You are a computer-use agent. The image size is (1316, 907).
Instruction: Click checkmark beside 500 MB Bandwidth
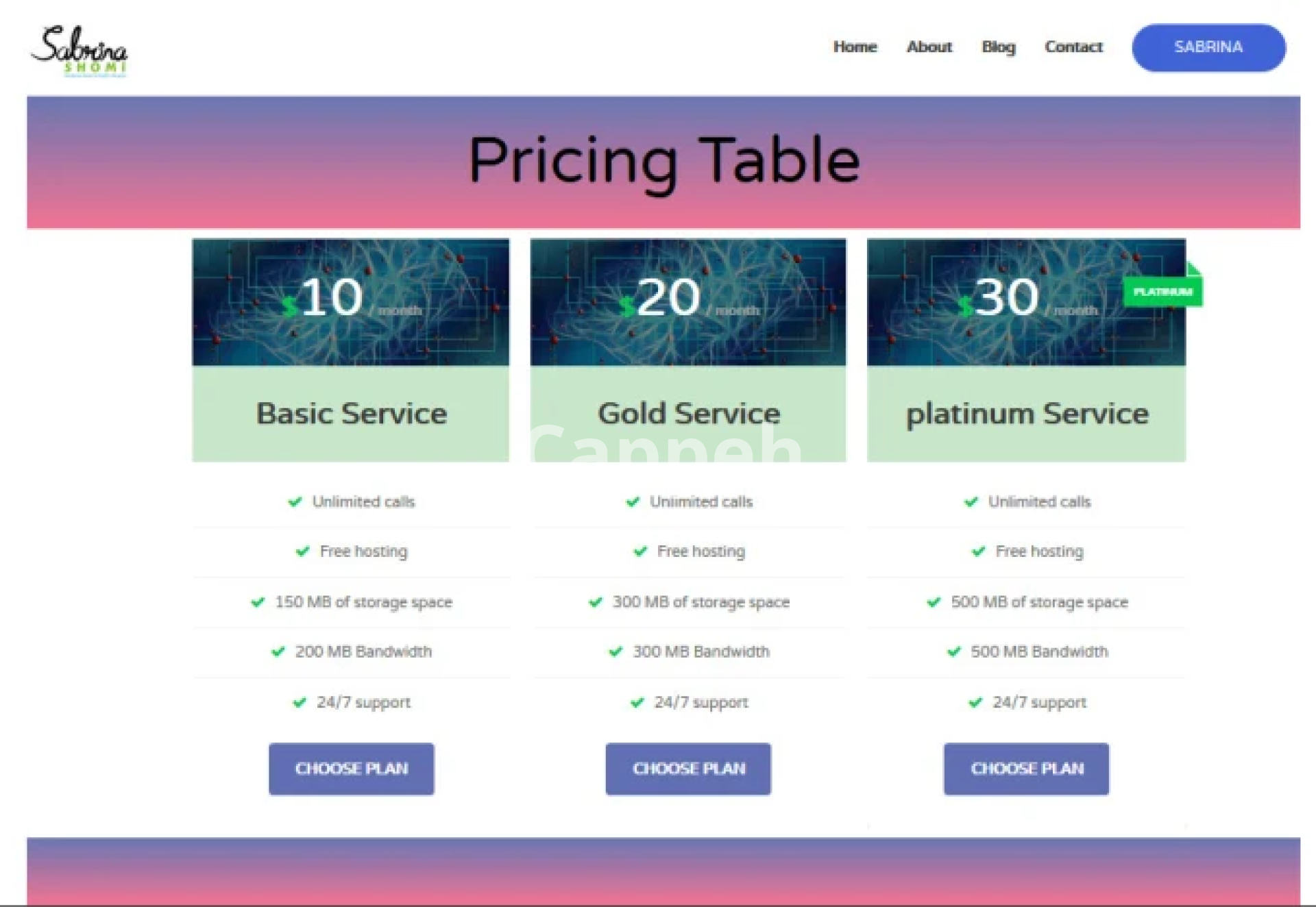point(953,651)
